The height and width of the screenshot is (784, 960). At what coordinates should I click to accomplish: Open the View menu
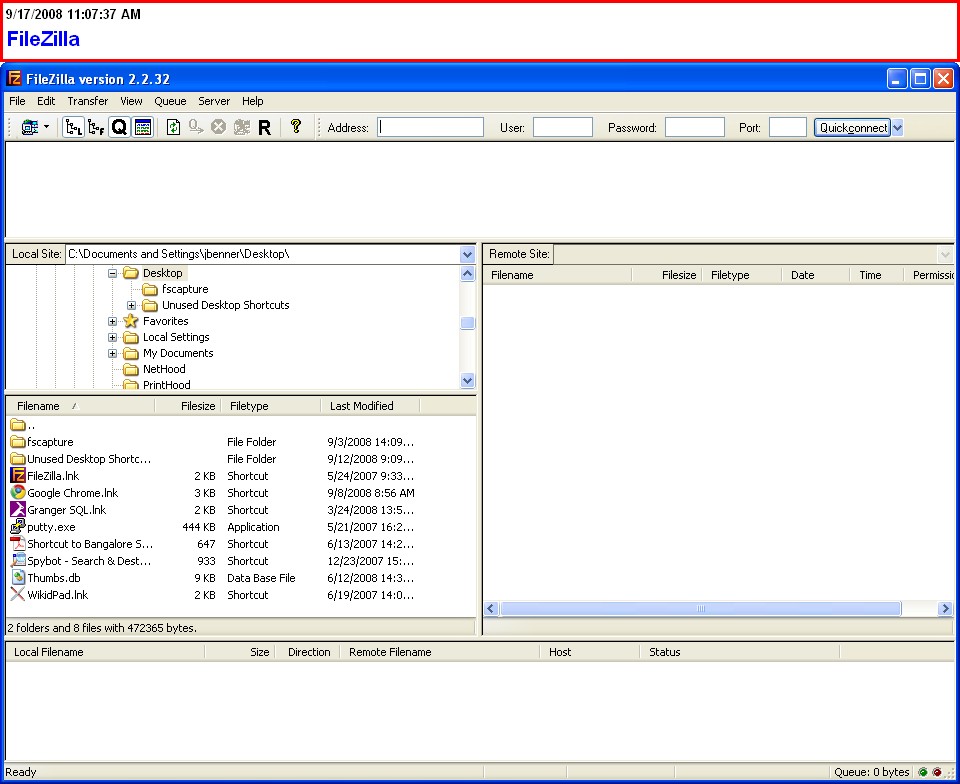click(131, 101)
